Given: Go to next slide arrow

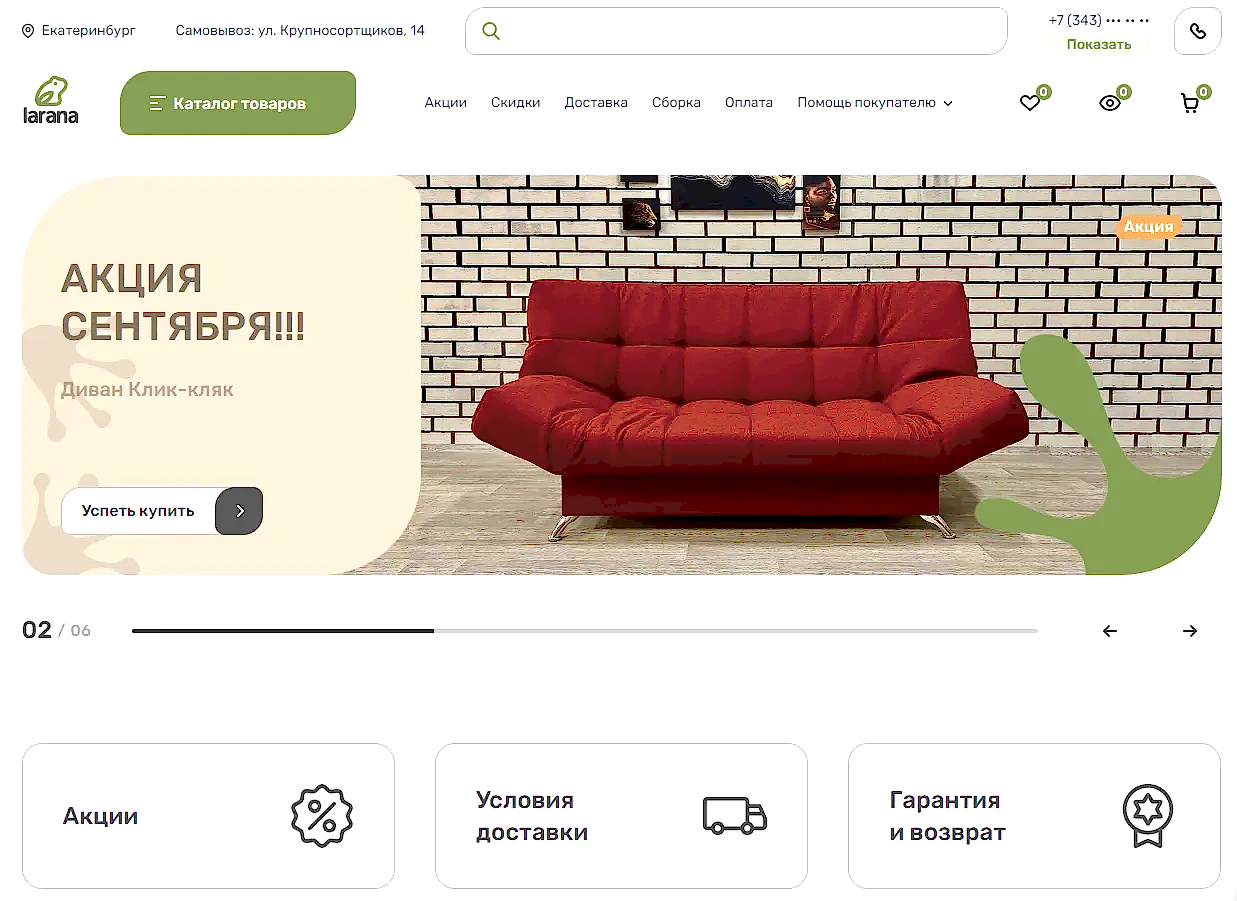Looking at the screenshot, I should point(1189,631).
